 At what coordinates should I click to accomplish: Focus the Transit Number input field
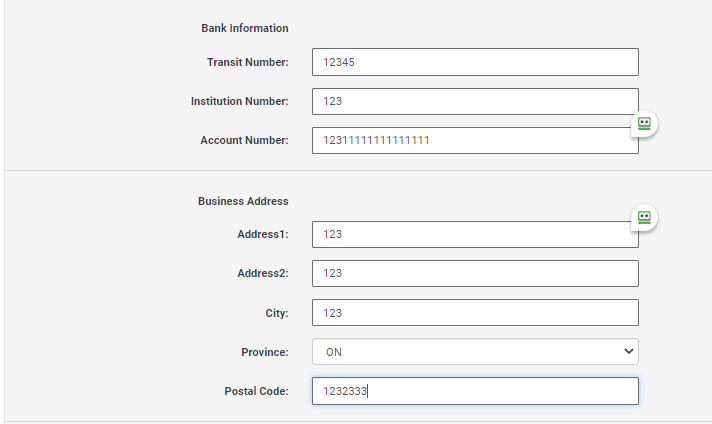[475, 62]
